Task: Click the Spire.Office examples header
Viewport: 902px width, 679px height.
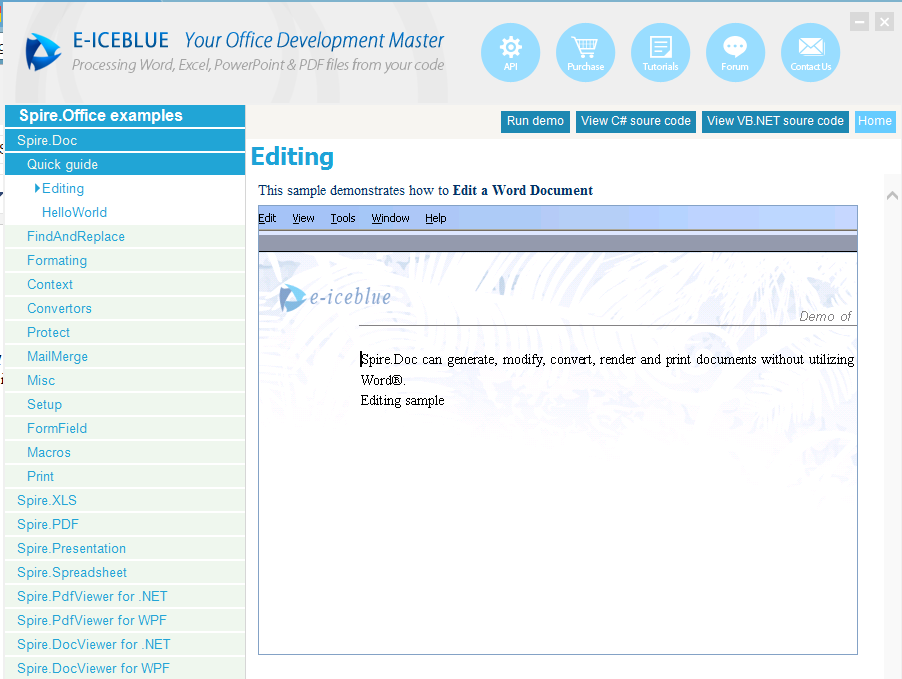Action: (125, 116)
